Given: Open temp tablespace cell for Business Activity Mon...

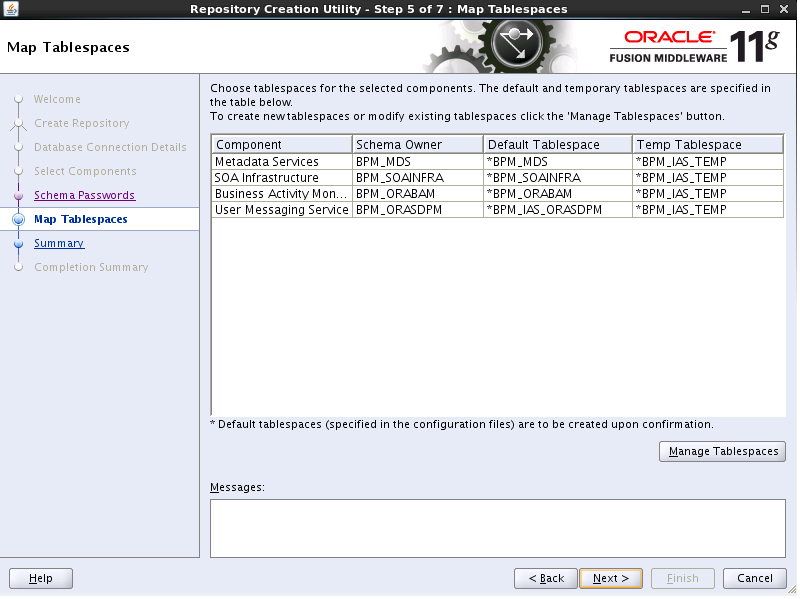Looking at the screenshot, I should pos(709,194).
